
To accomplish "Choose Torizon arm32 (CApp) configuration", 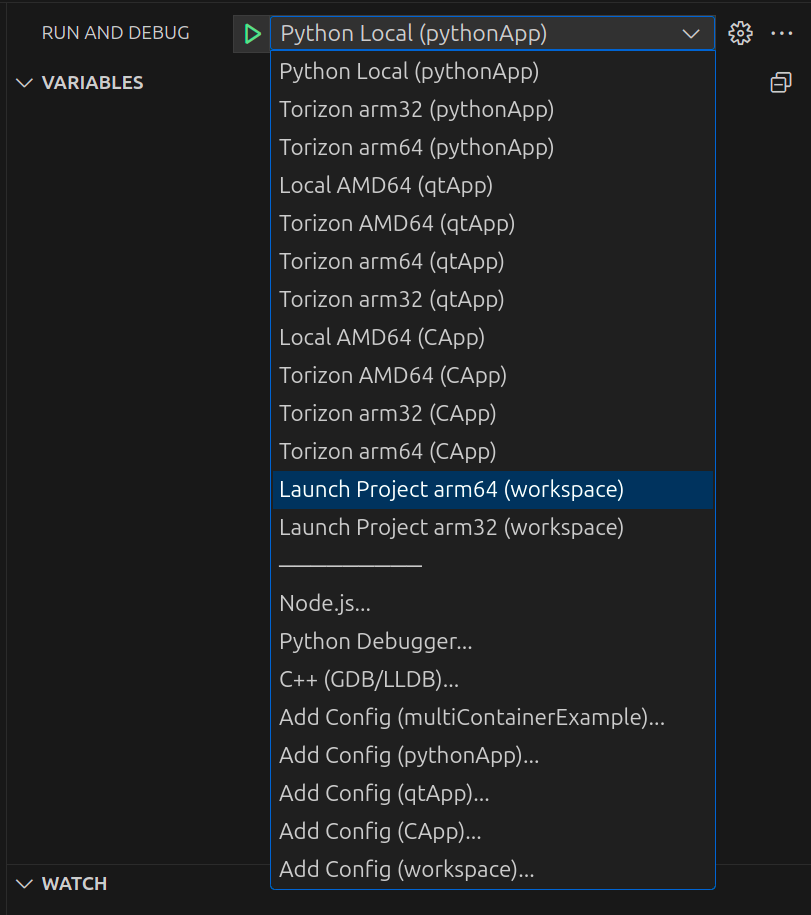I will pyautogui.click(x=388, y=413).
